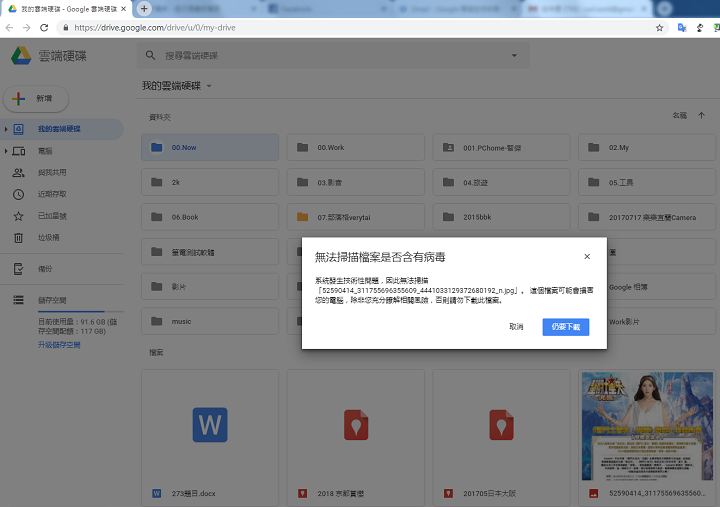This screenshot has width=720, height=507.
Task: Go back in the browser
Action: pyautogui.click(x=9, y=28)
